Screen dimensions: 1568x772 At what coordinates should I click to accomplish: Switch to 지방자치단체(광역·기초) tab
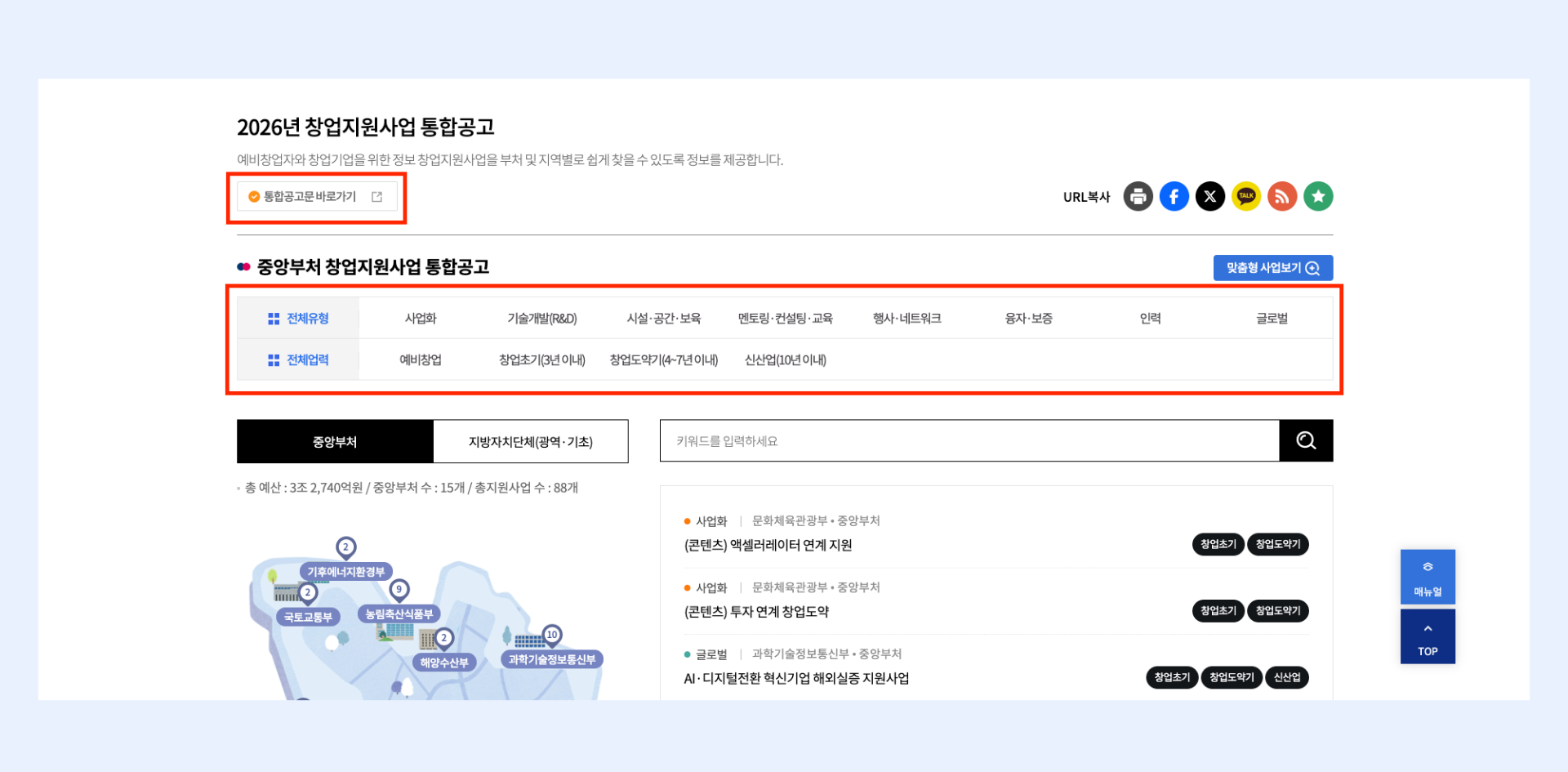[x=530, y=442]
